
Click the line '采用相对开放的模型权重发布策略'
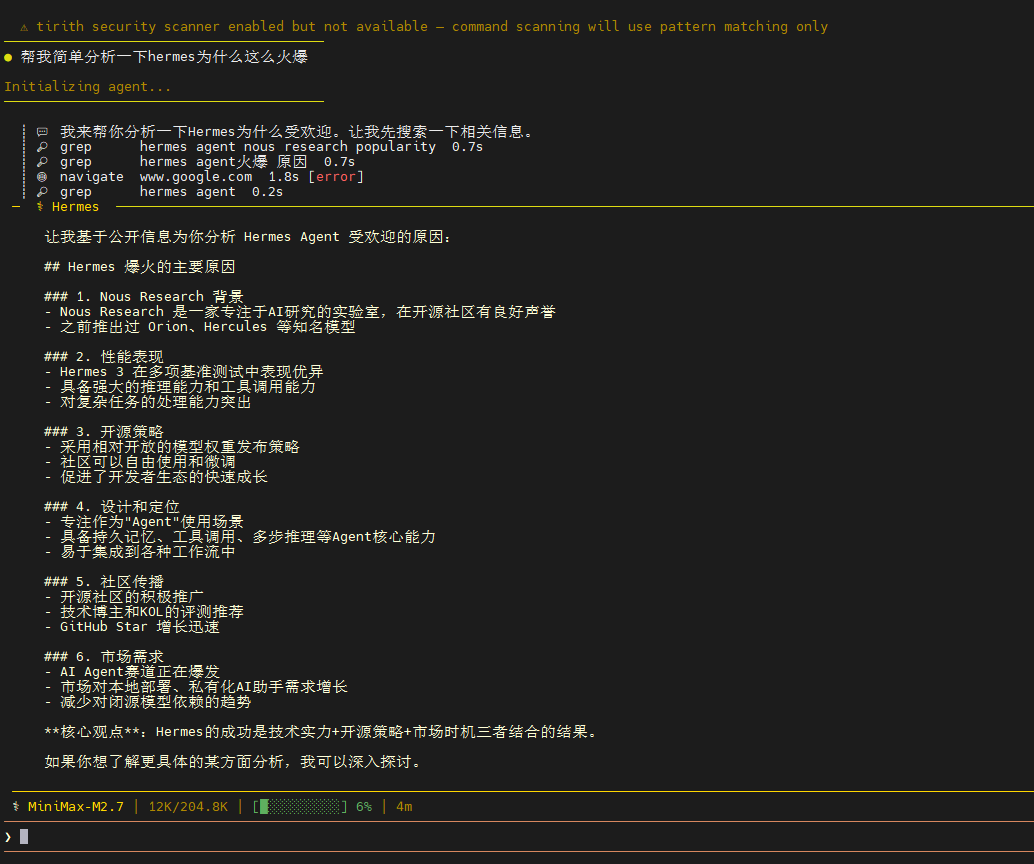click(180, 447)
